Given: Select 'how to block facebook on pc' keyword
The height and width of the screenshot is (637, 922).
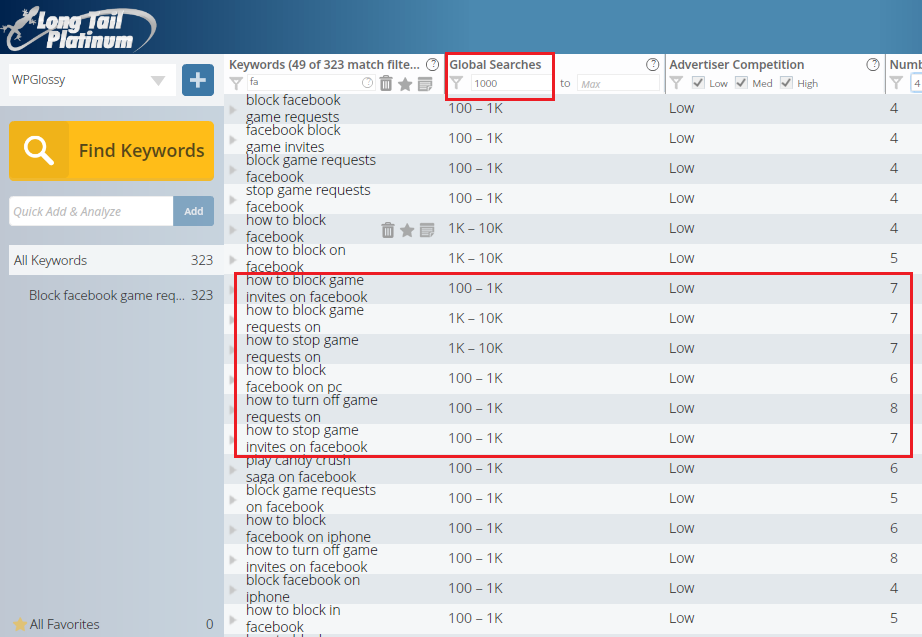Looking at the screenshot, I should (293, 378).
